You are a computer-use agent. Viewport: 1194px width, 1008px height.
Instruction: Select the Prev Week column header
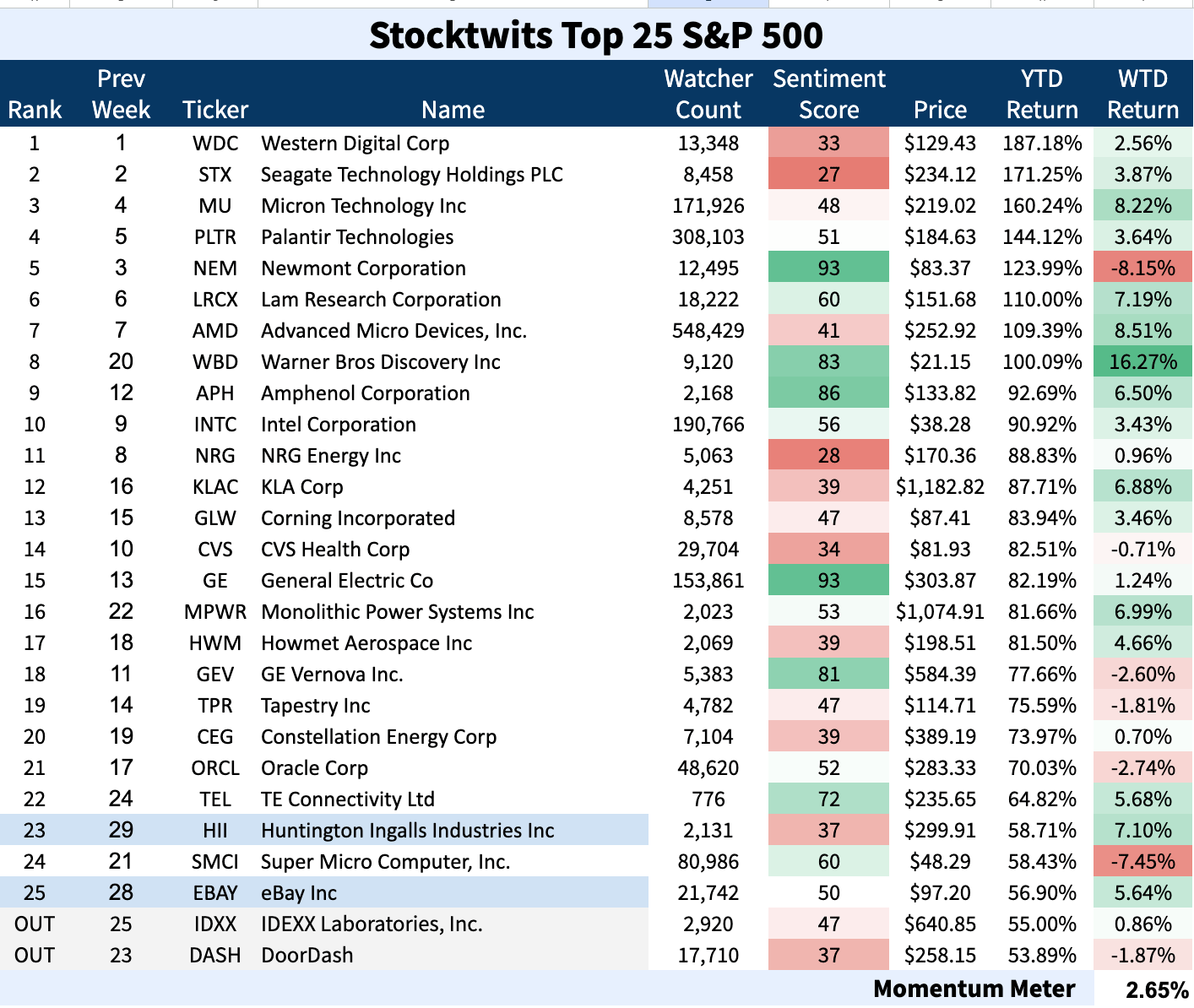[x=121, y=94]
